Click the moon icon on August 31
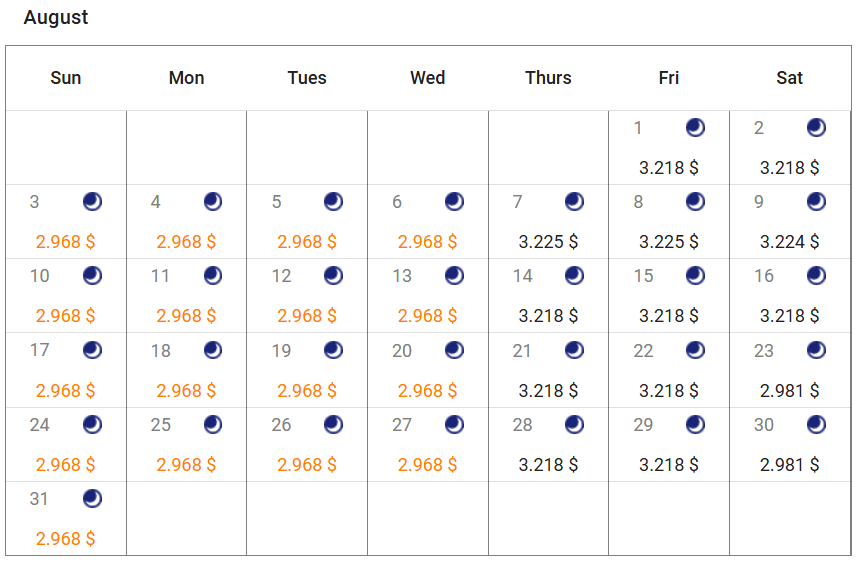 [x=92, y=498]
